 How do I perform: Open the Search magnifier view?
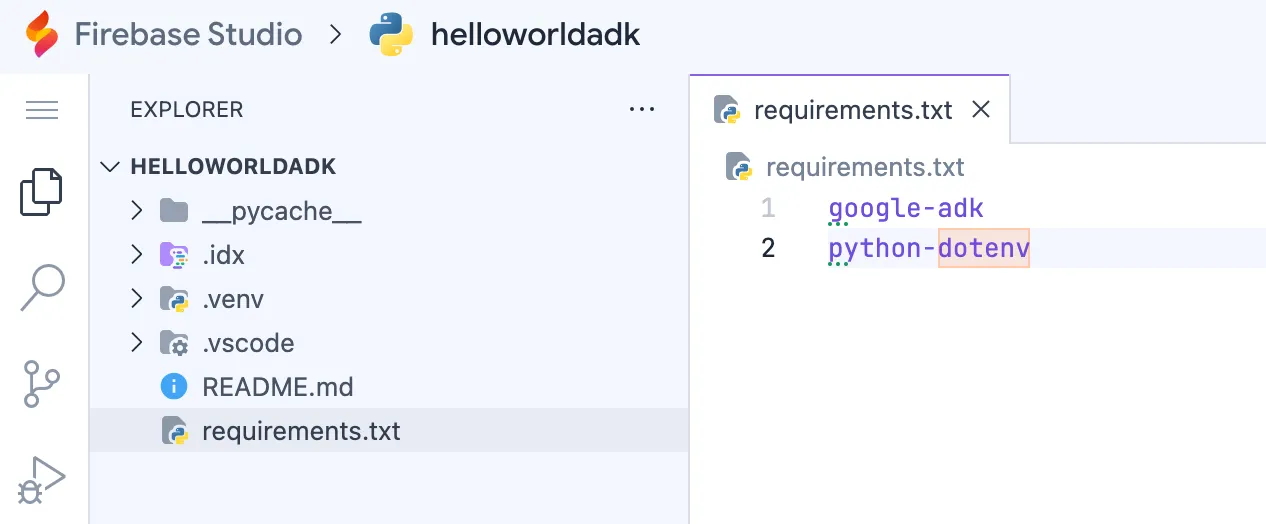point(42,288)
